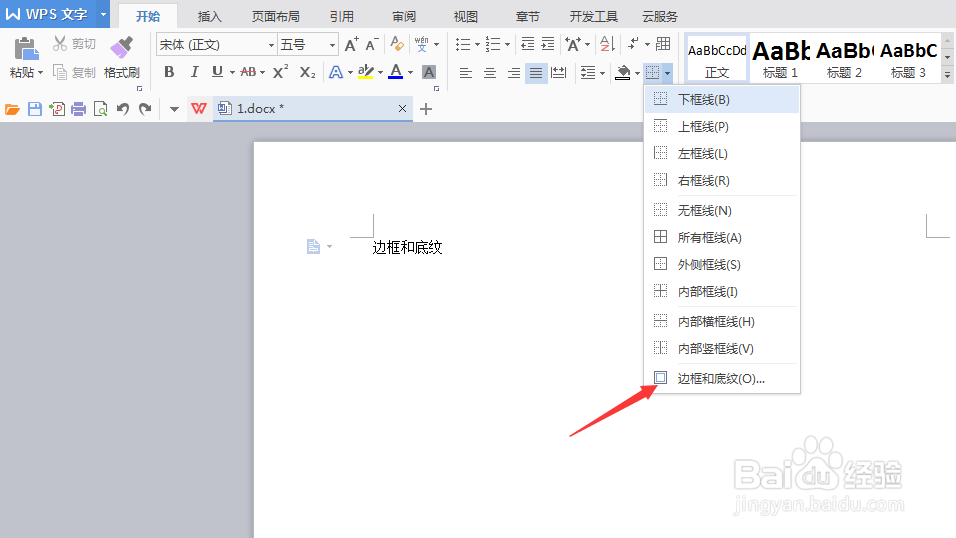Toggle Bold formatting
This screenshot has width=956, height=538.
169,72
